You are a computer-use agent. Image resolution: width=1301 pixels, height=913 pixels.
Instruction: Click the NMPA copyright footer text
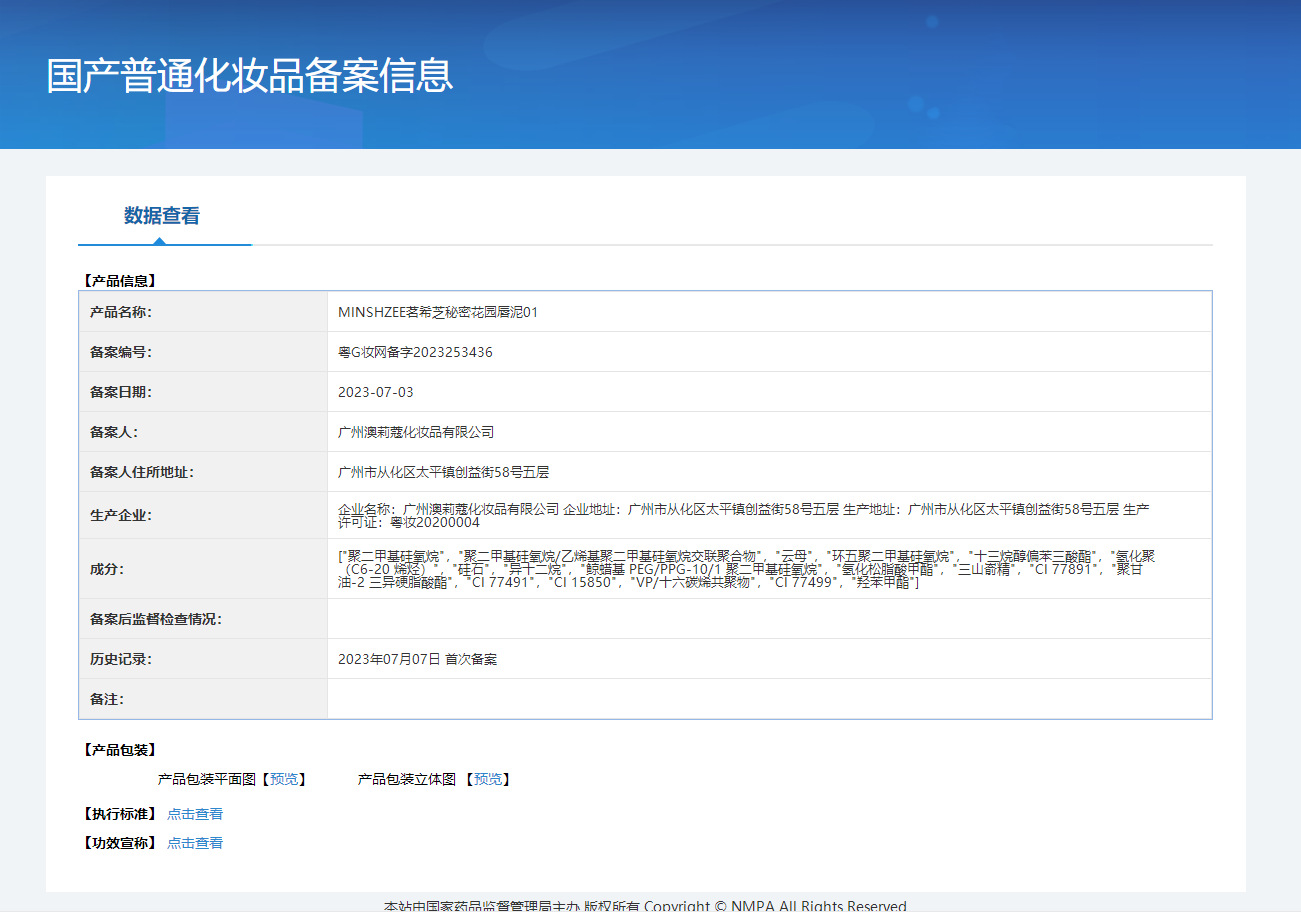pyautogui.click(x=645, y=906)
